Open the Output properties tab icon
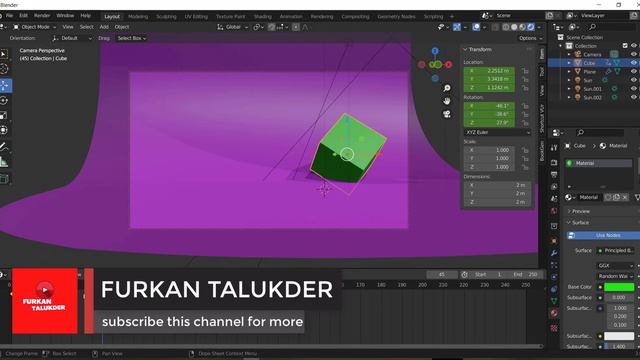This screenshot has width=640, height=360. click(554, 175)
